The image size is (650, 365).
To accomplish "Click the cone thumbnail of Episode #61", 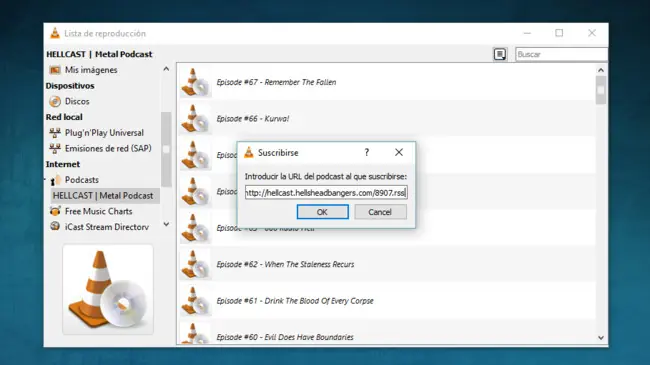I will point(196,301).
